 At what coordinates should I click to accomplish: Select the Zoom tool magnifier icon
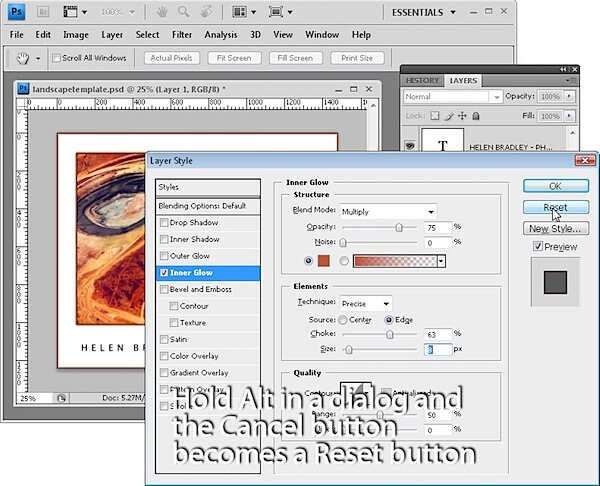click(184, 12)
